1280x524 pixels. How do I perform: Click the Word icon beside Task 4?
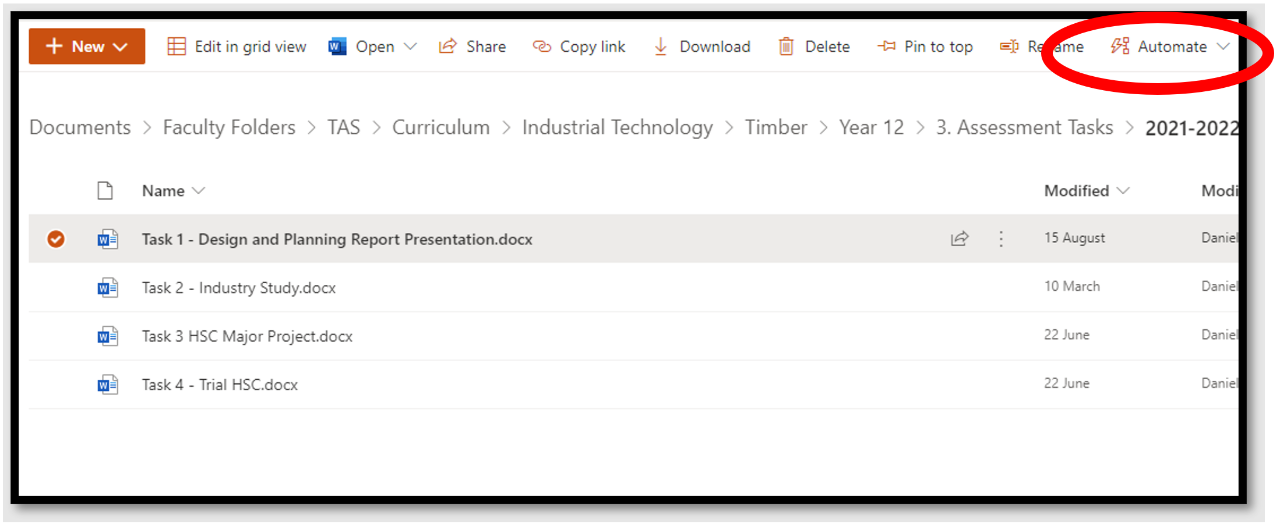click(x=107, y=384)
